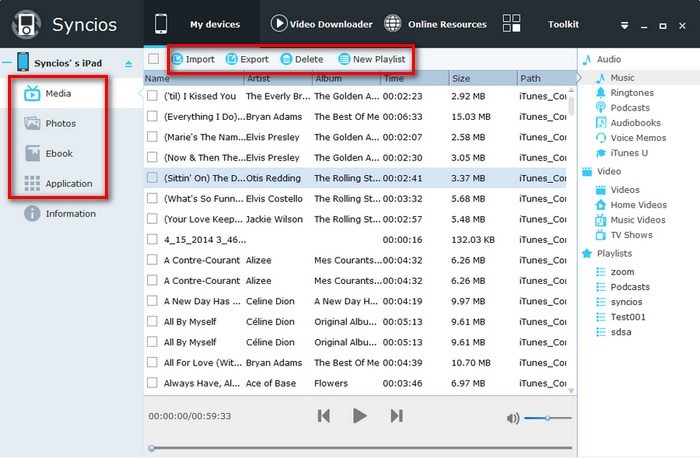Select the "A Contre-Courant" first row

(x=355, y=260)
